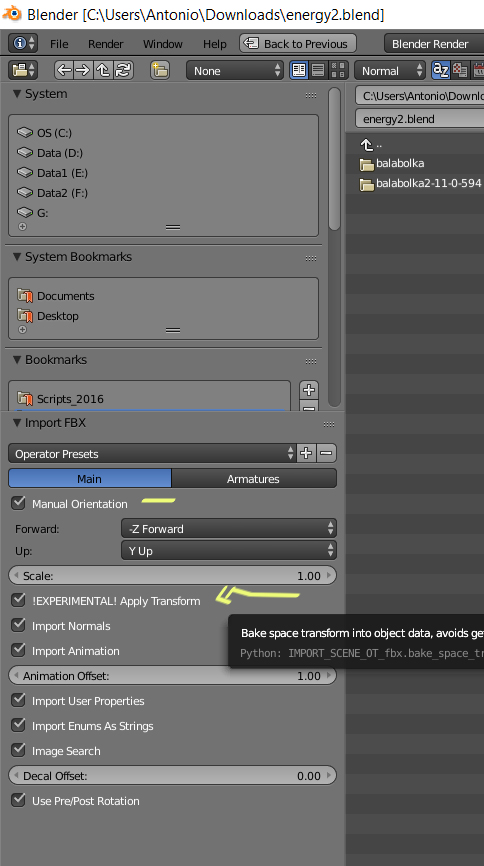Screen dimensions: 484x866
Task: Increase Decal Offset with right arrow
Action: click(x=330, y=775)
